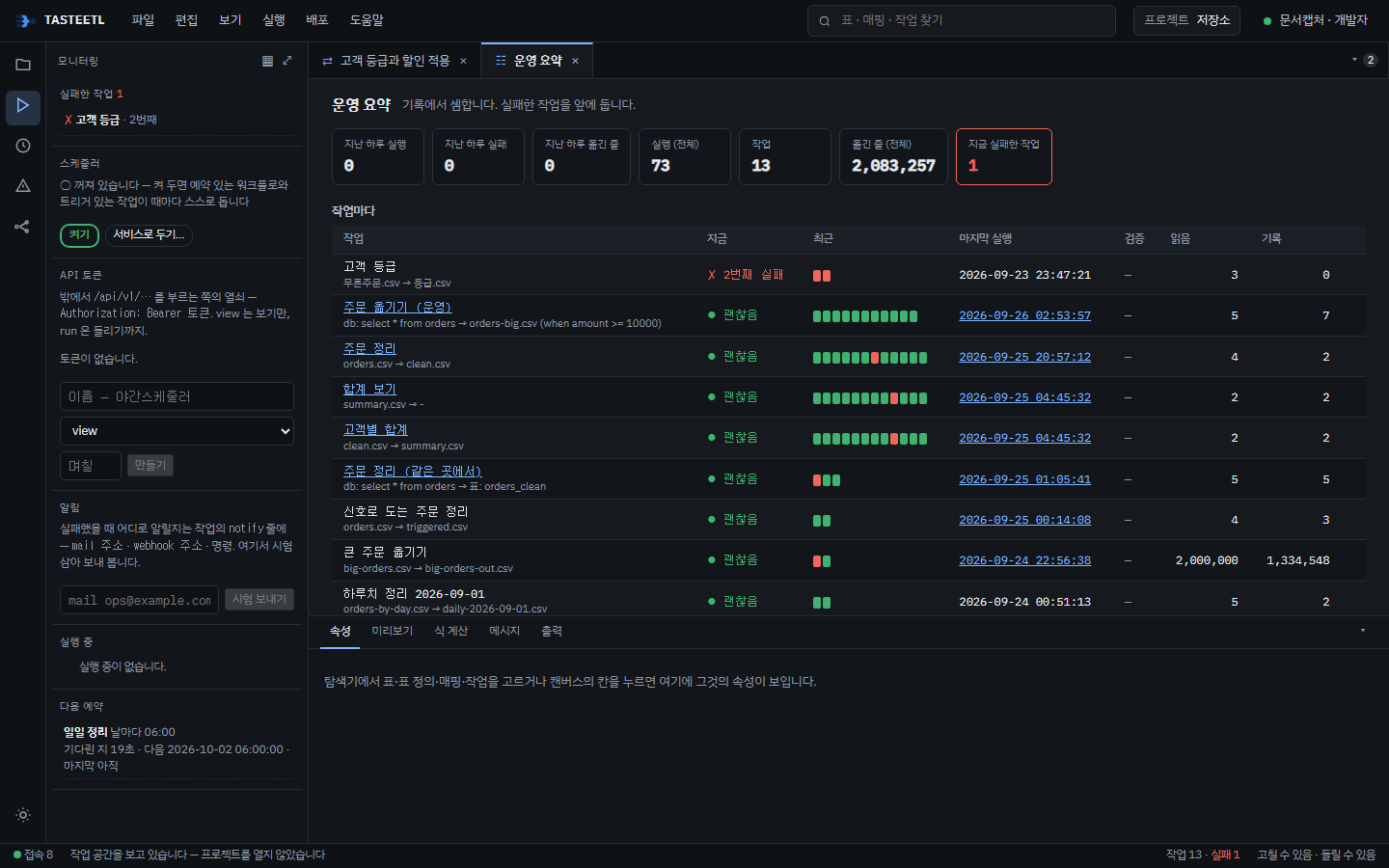The image size is (1389, 868).
Task: Switch to the 미리보기 tab
Action: coord(393,631)
